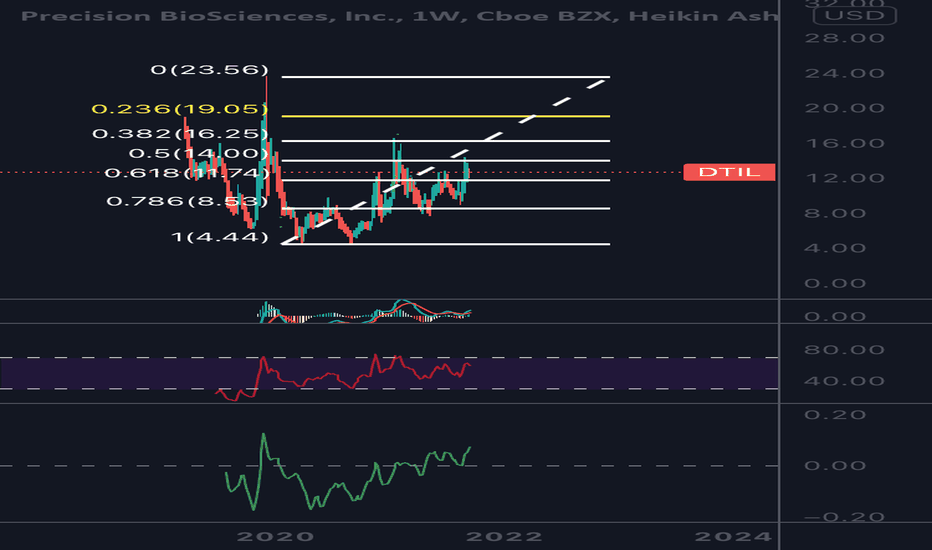Viewport: 932px width, 550px height.
Task: Click the 80.00 RSI scale value
Action: click(844, 350)
